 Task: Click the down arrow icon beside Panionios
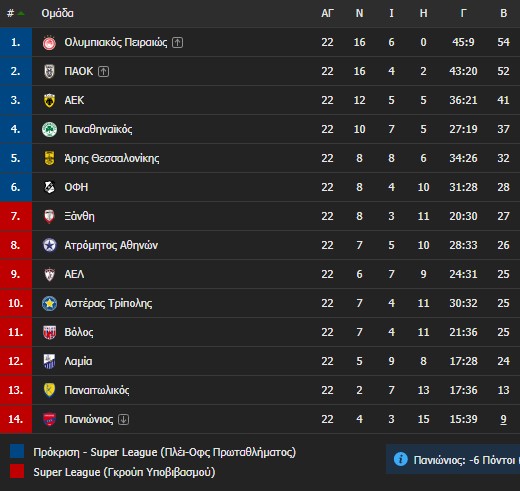[x=123, y=419]
